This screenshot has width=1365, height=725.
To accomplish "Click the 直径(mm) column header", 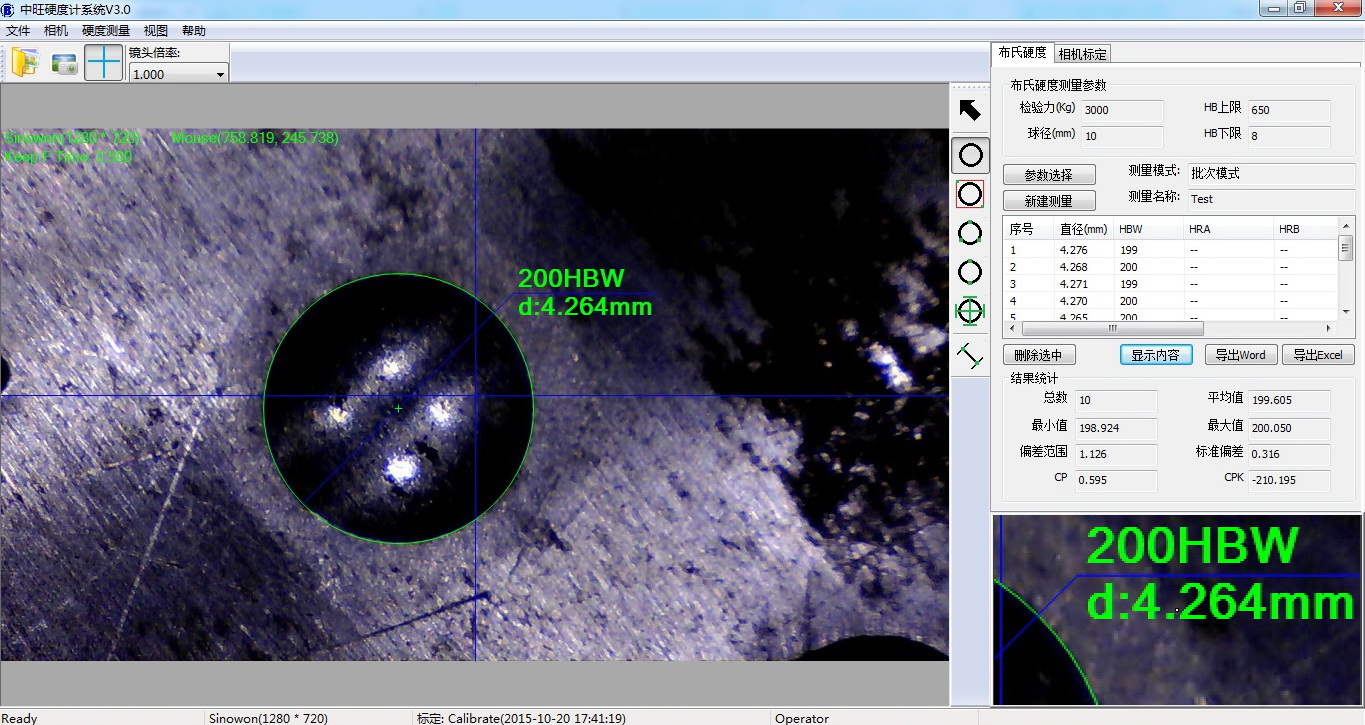I will click(x=1084, y=229).
